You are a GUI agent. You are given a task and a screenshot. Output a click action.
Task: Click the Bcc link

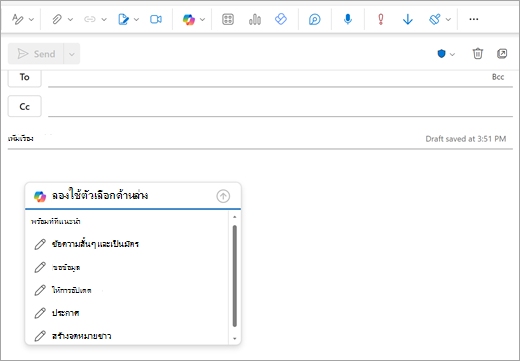point(498,77)
